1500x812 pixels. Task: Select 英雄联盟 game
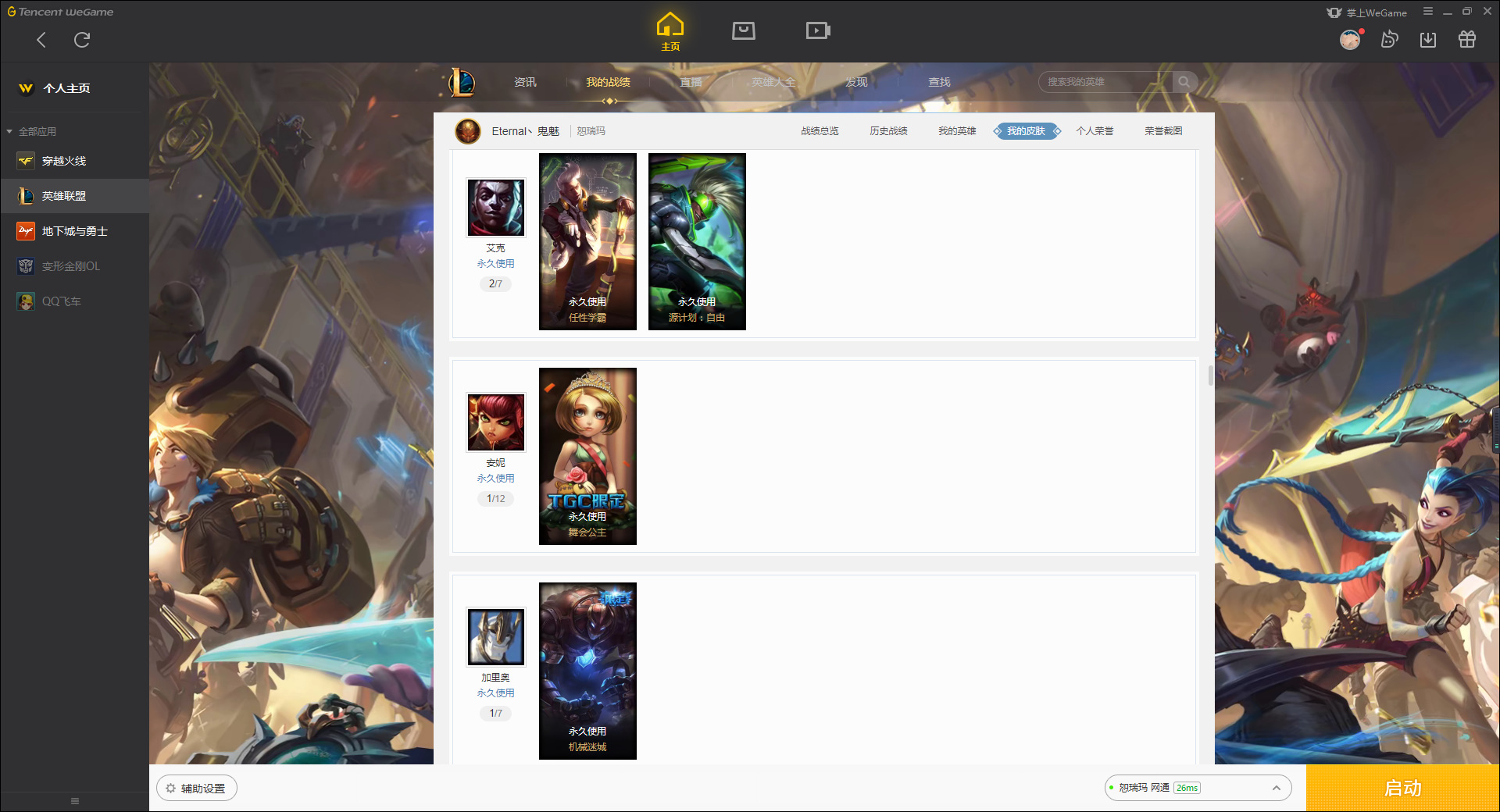[74, 196]
